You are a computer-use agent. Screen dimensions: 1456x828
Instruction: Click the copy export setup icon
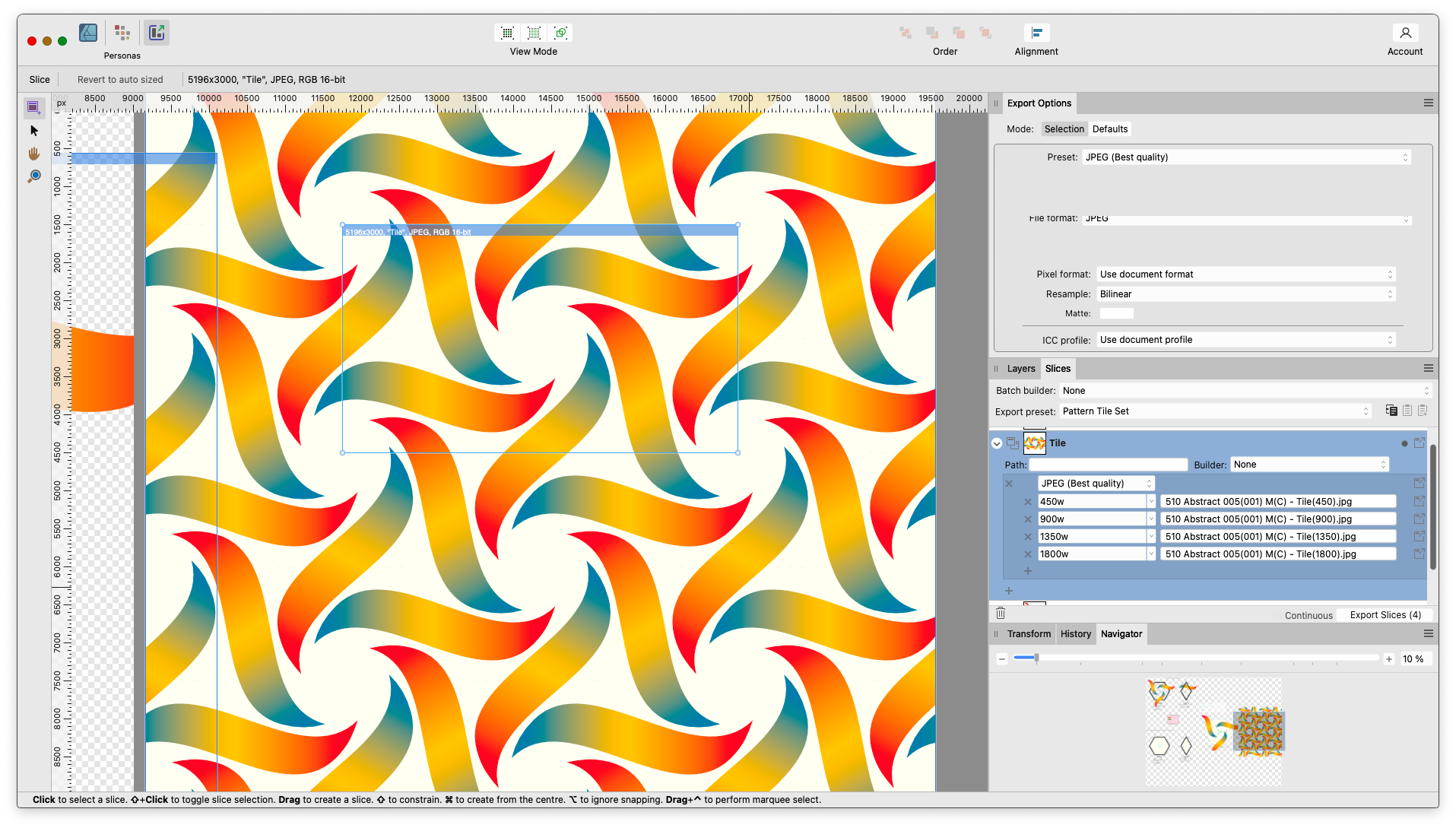1407,411
